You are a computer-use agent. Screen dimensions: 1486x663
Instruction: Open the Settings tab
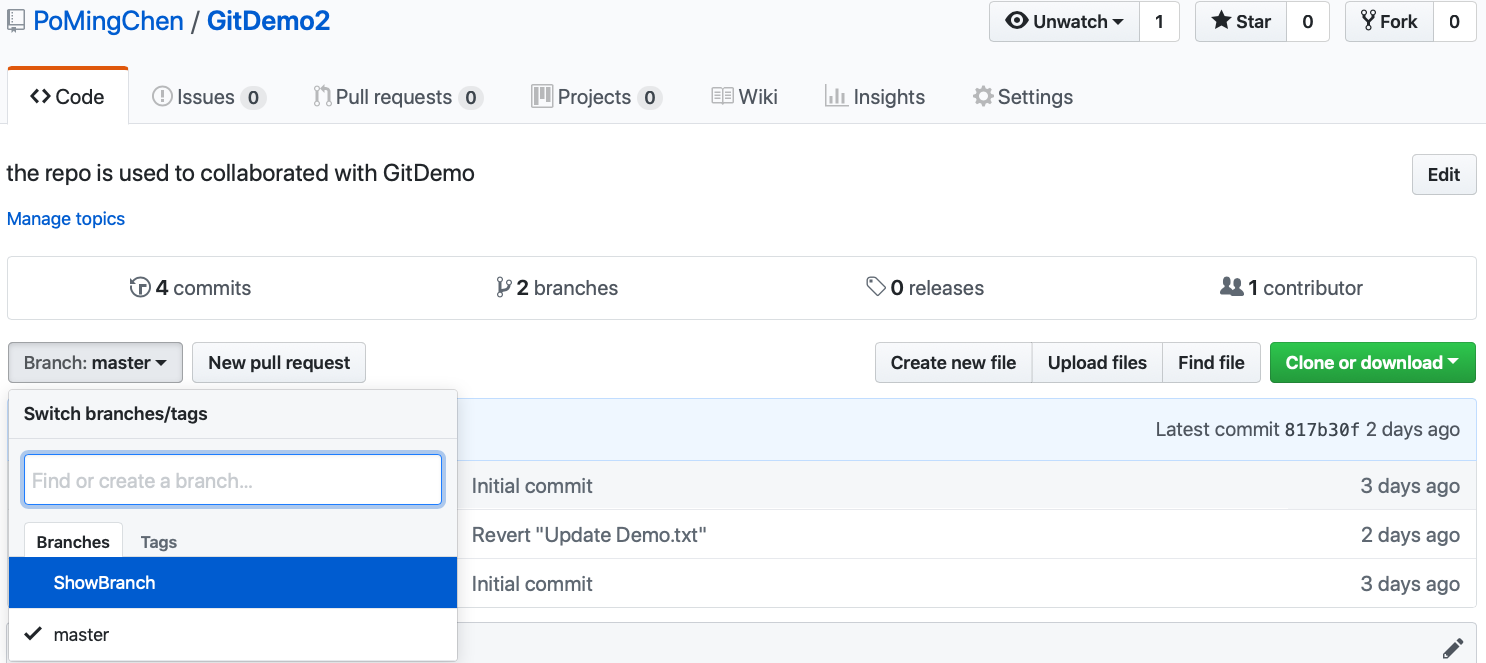[x=1023, y=97]
